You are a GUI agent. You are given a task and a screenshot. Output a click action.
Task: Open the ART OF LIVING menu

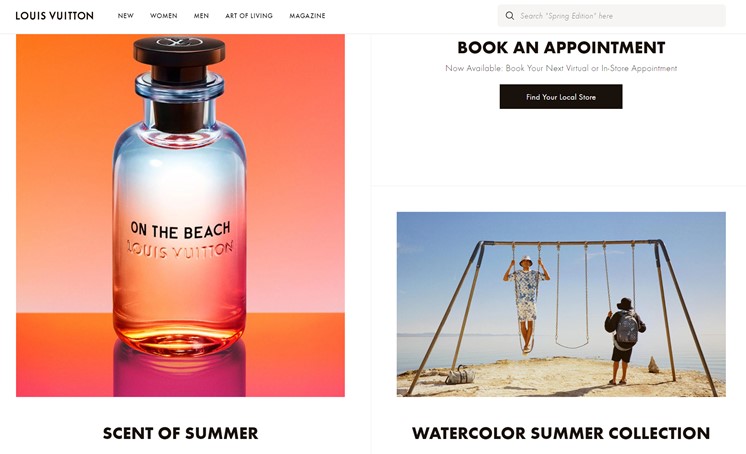click(249, 16)
